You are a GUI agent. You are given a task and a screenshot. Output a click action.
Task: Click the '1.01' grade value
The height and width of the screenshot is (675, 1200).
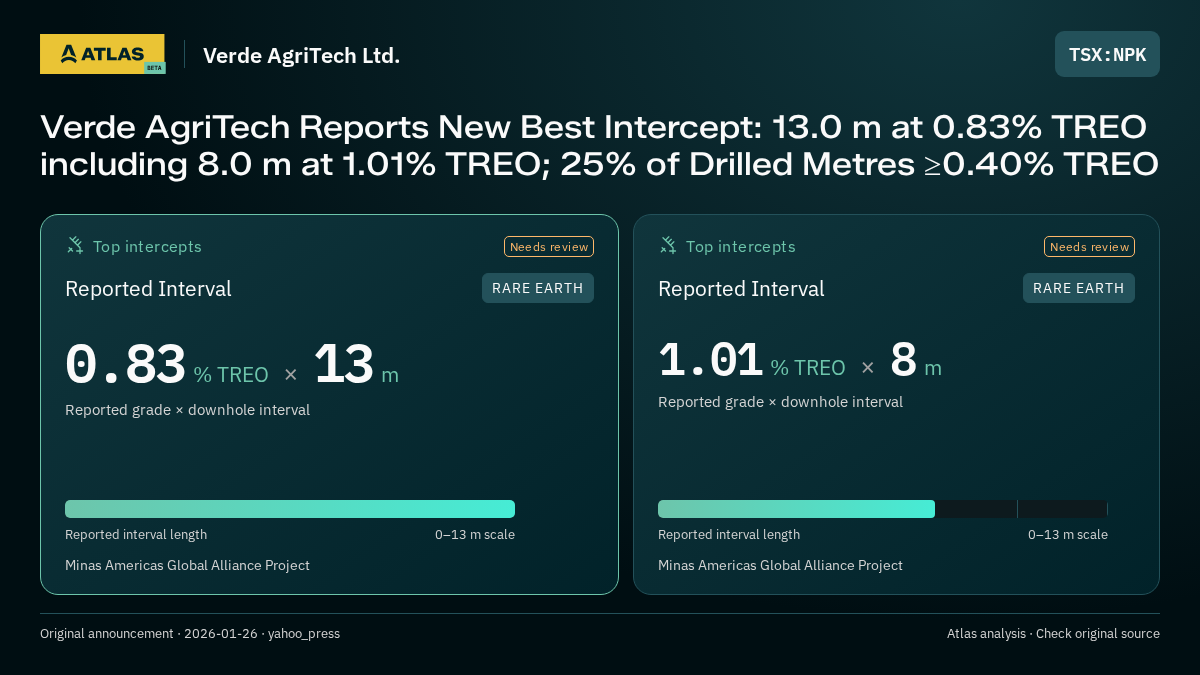pyautogui.click(x=710, y=360)
